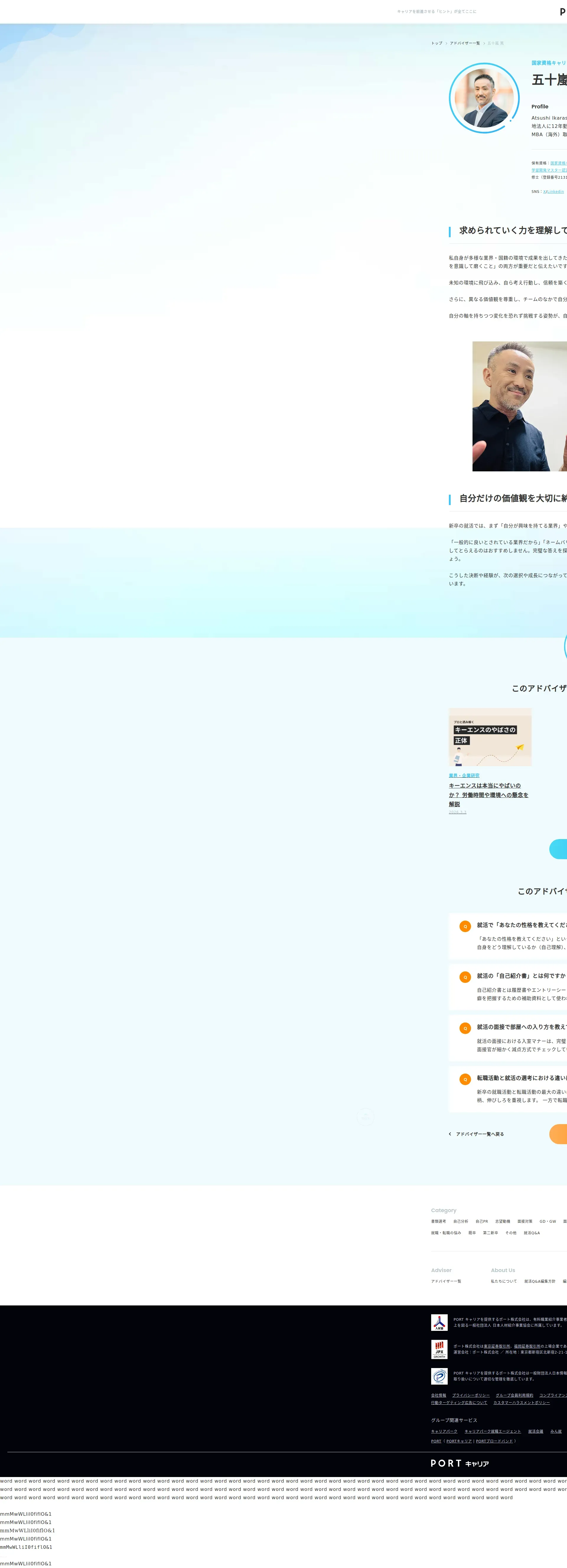Open the 業界・企業研究 category tag
The width and height of the screenshot is (567, 1568).
click(x=464, y=776)
